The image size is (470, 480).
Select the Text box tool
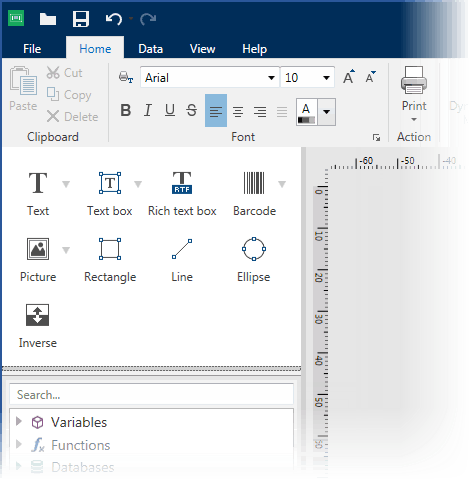110,193
